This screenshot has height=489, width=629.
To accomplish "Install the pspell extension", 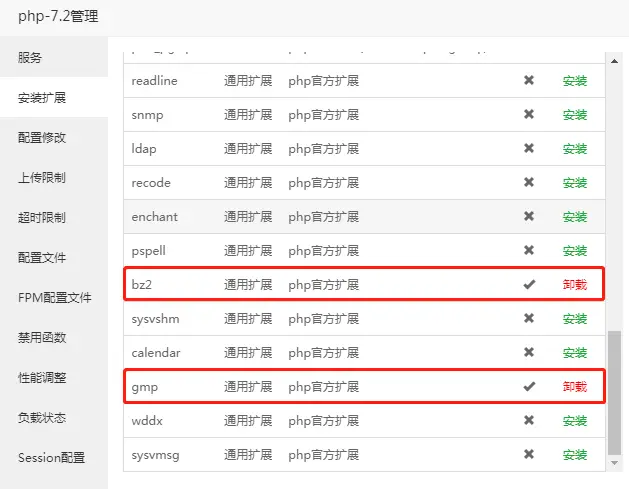I will [575, 251].
